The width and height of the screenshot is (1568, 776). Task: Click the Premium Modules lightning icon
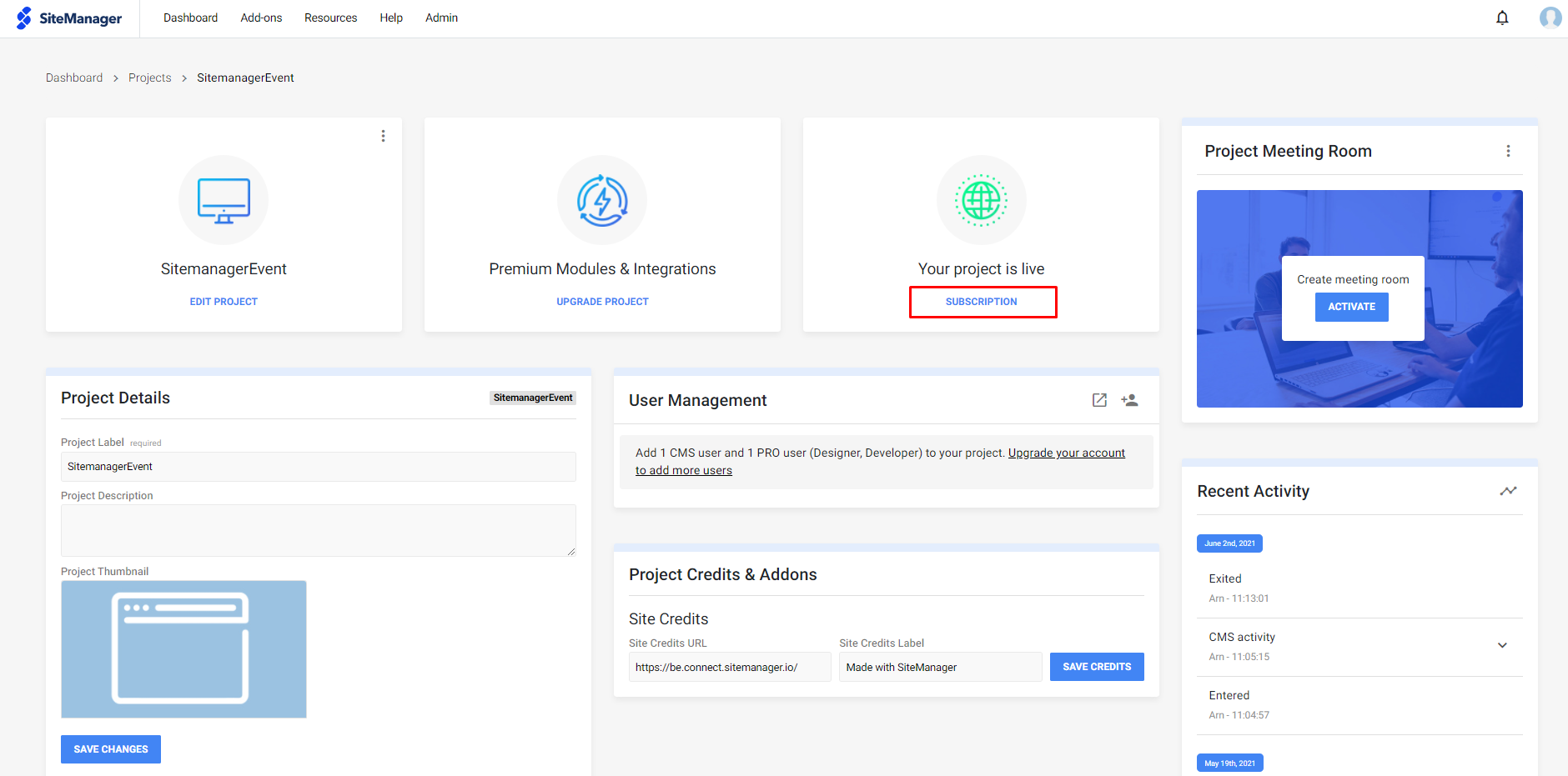point(602,201)
